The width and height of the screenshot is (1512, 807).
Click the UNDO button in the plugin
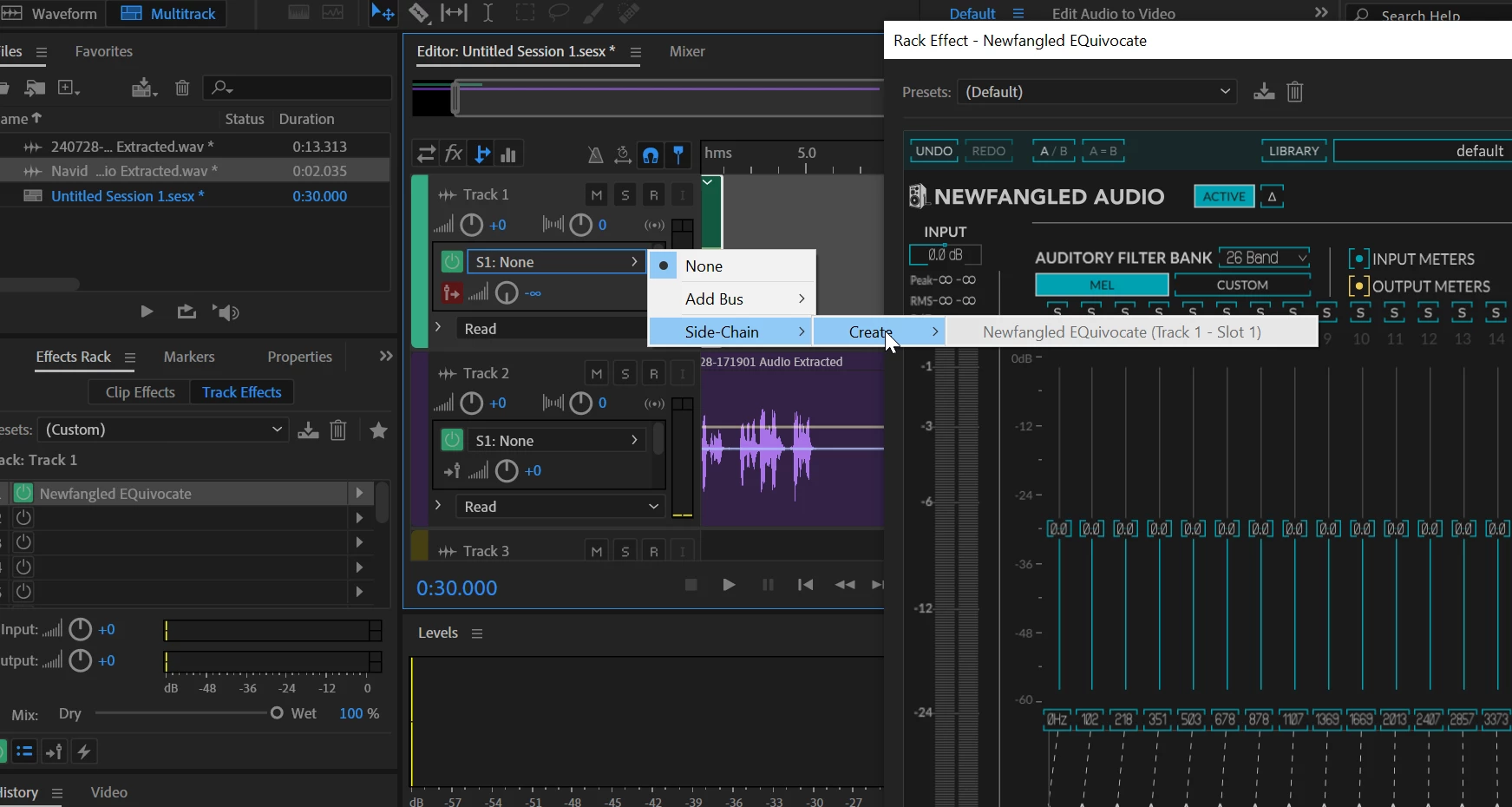tap(934, 151)
